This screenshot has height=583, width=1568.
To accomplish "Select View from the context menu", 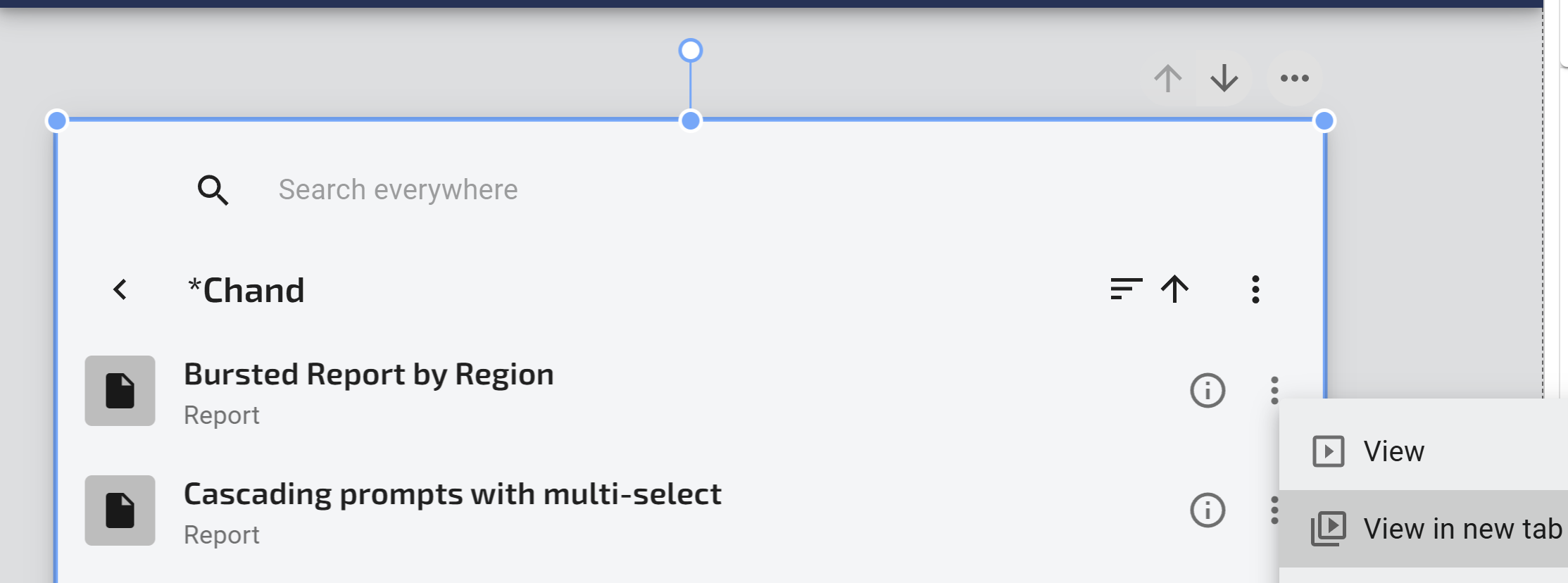I will click(1393, 451).
